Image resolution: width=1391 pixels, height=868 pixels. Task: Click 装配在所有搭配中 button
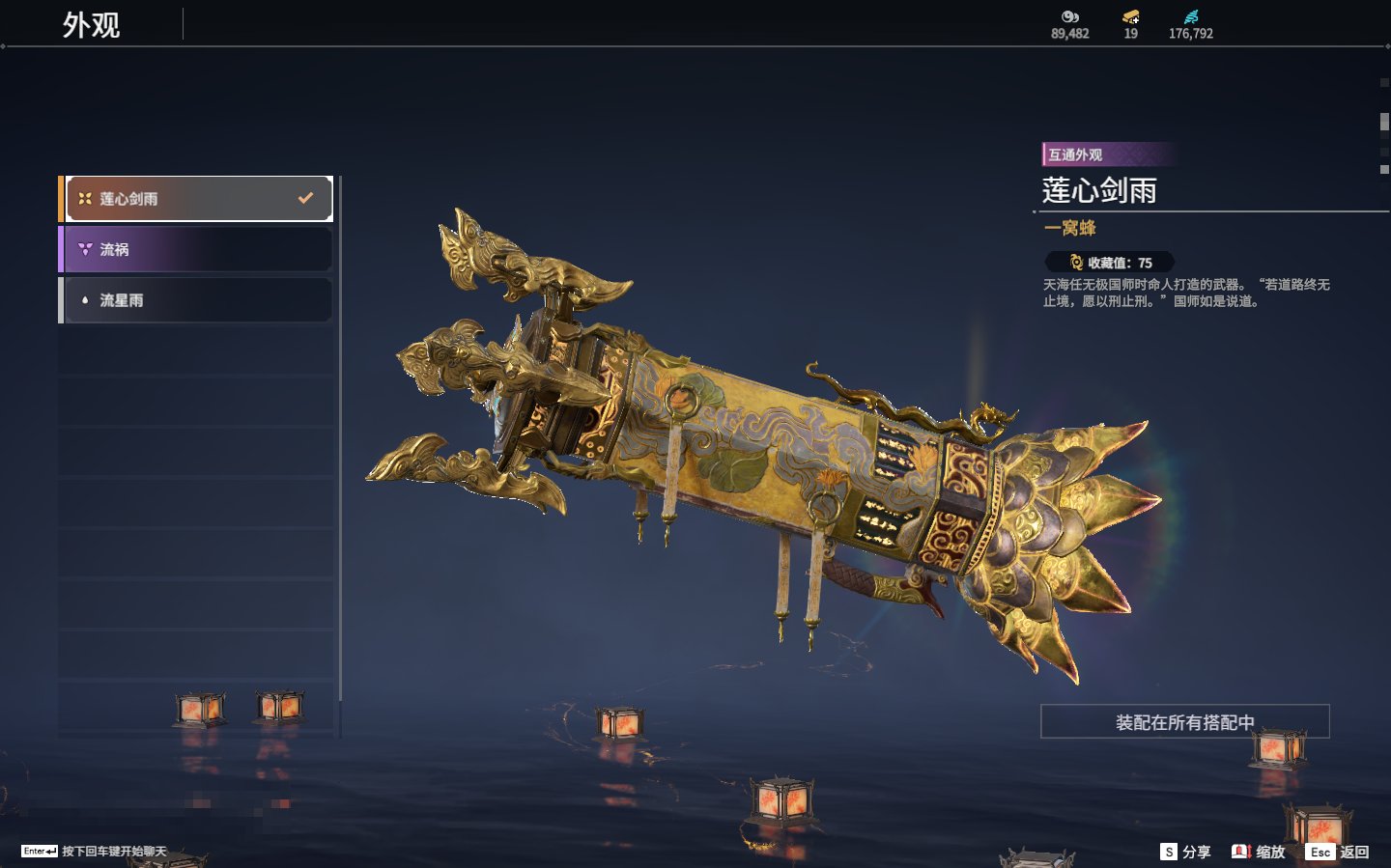click(x=1185, y=722)
